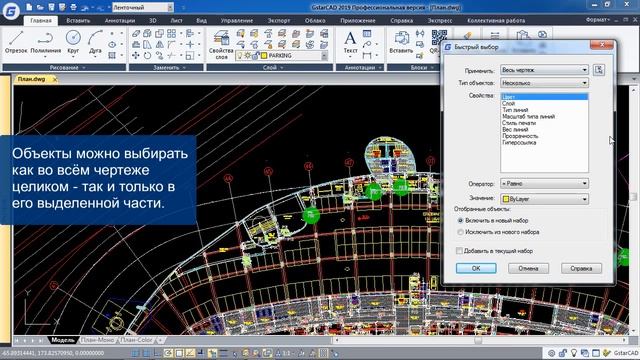Viewport: 640px width, 360px height.
Task: Switch to the Экспорт ribbon tab
Action: [x=279, y=20]
